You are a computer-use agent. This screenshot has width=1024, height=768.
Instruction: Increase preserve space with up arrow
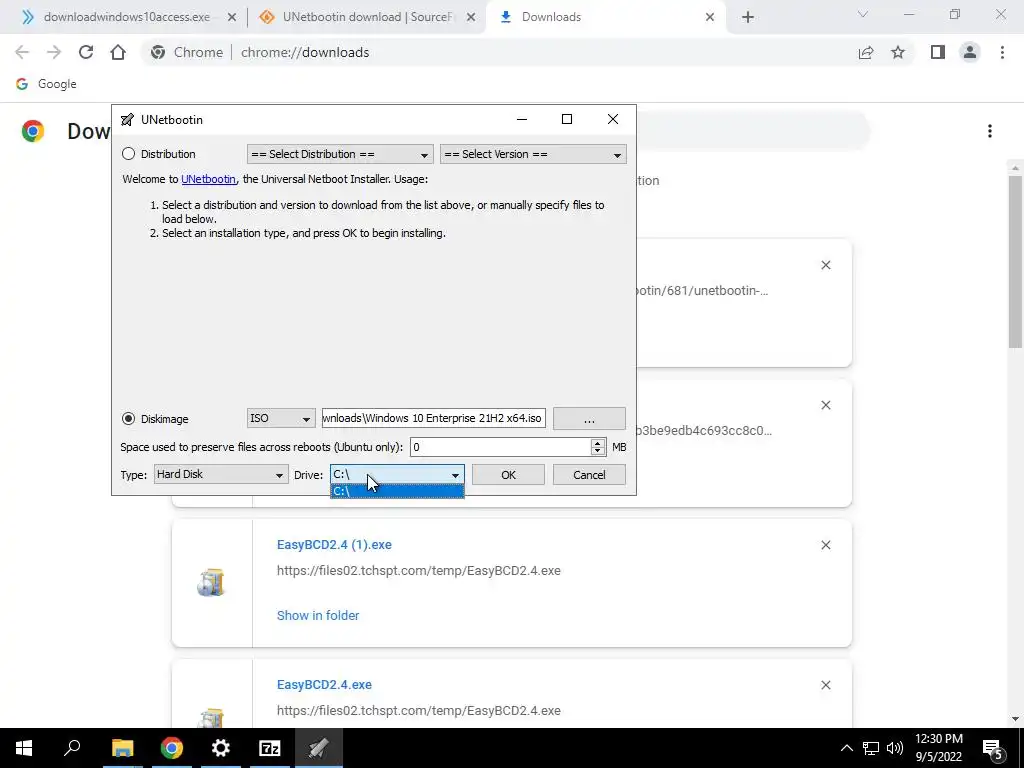tap(598, 443)
